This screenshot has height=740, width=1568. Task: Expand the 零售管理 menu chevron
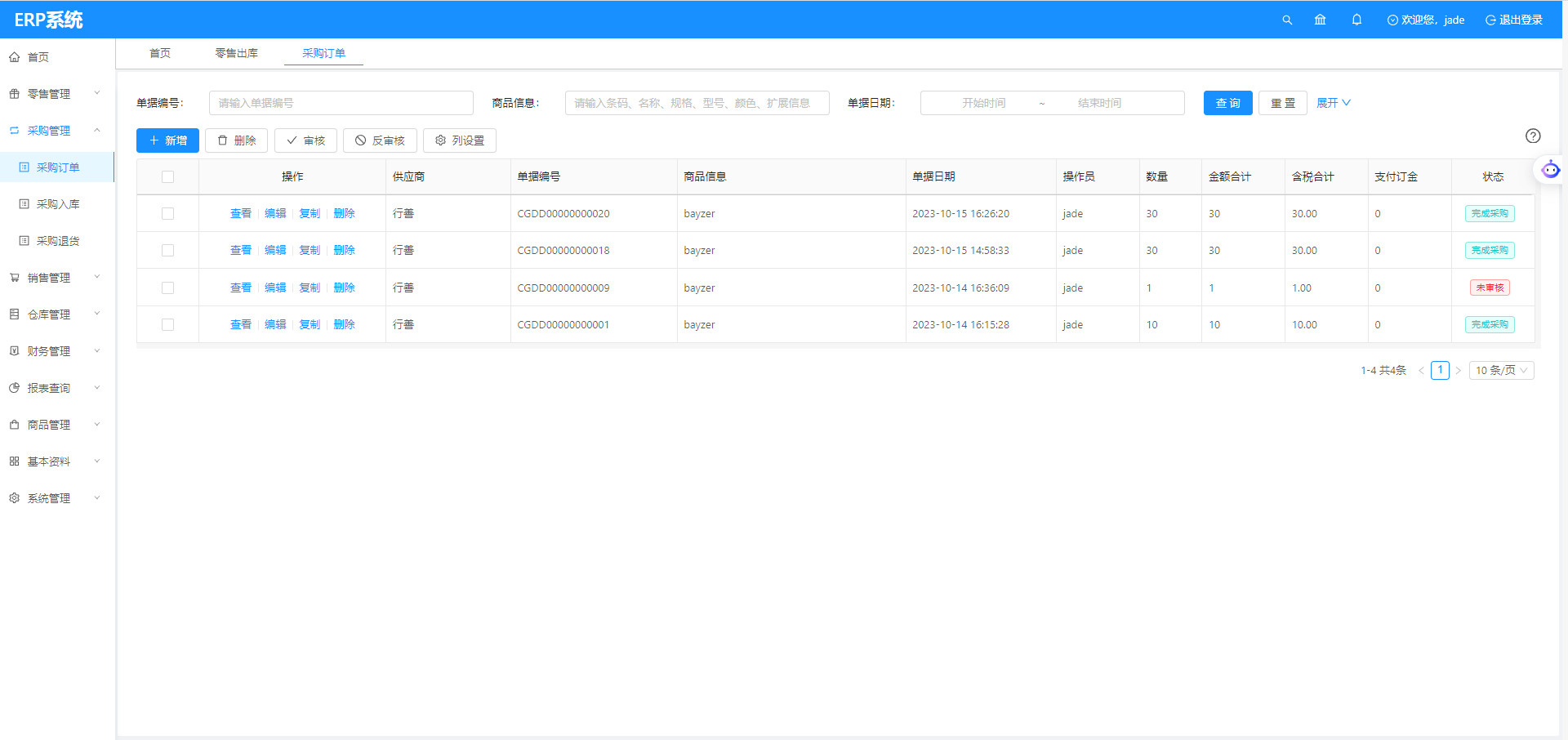point(97,93)
